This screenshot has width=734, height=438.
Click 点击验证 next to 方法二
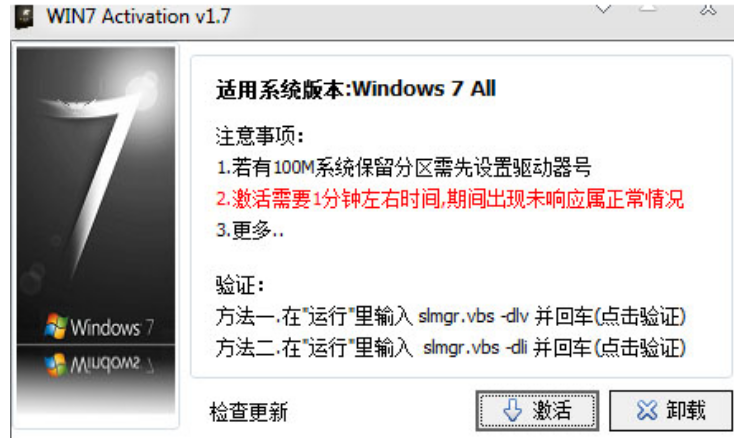pos(640,348)
